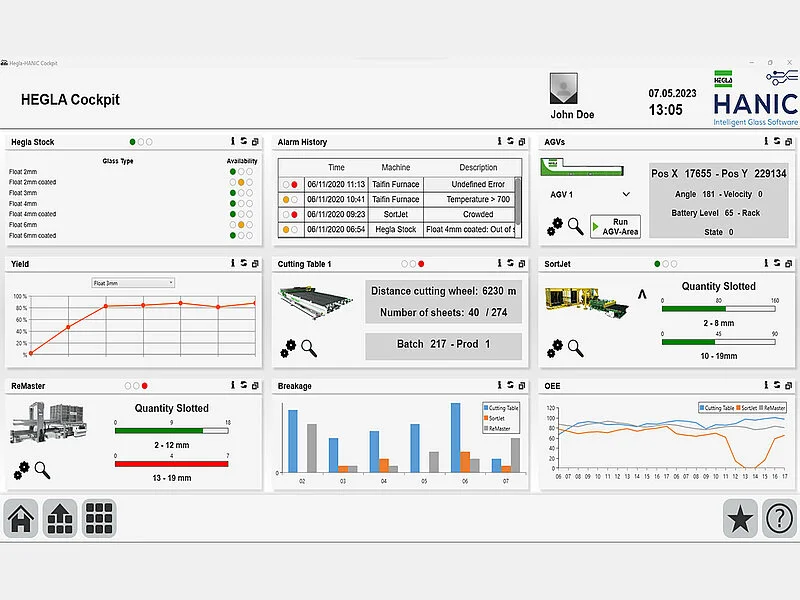Viewport: 800px width, 600px height.
Task: Click the info icon on Hegla Stock panel
Action: [233, 141]
